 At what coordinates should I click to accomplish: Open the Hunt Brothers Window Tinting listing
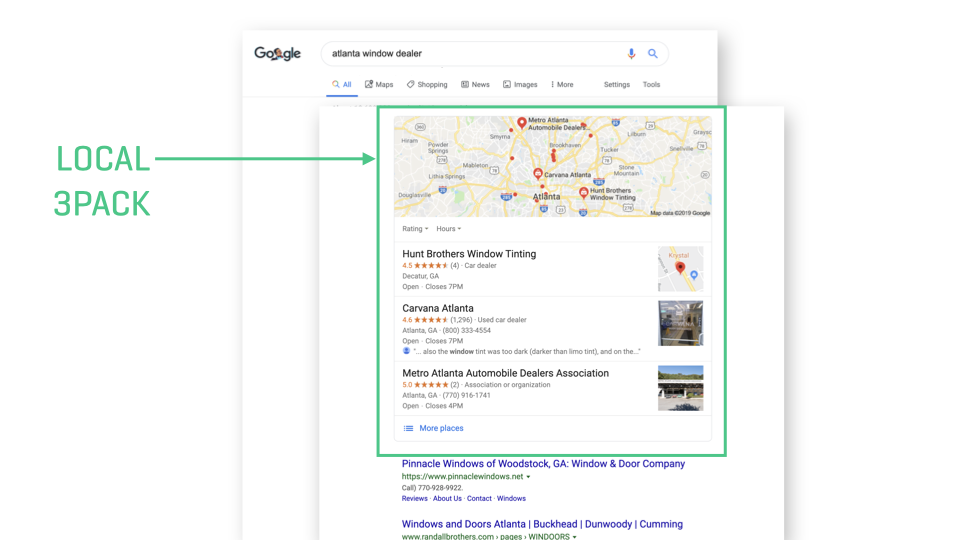coord(469,254)
